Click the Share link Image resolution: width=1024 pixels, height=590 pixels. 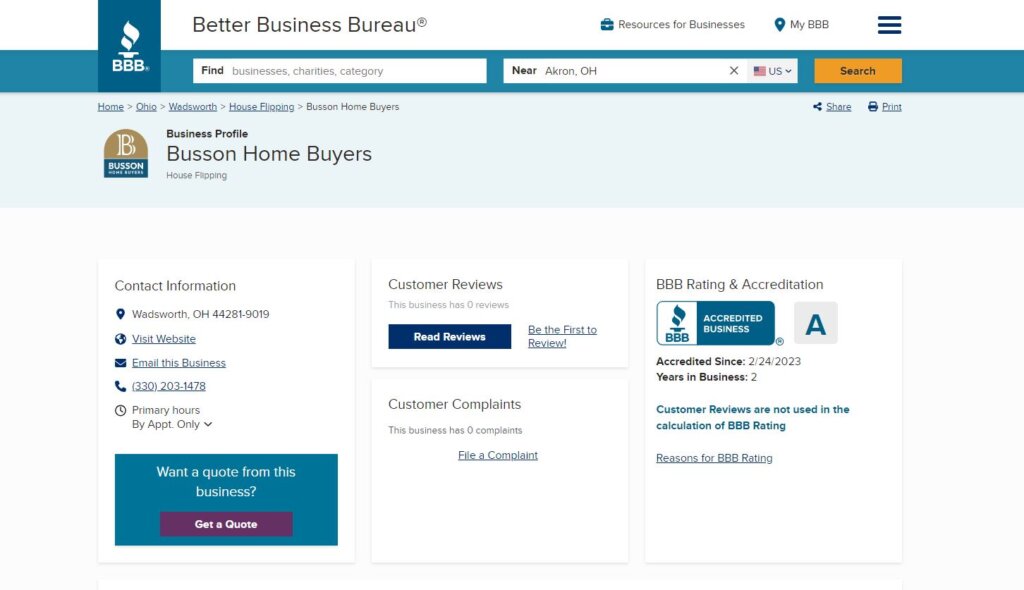coord(839,107)
